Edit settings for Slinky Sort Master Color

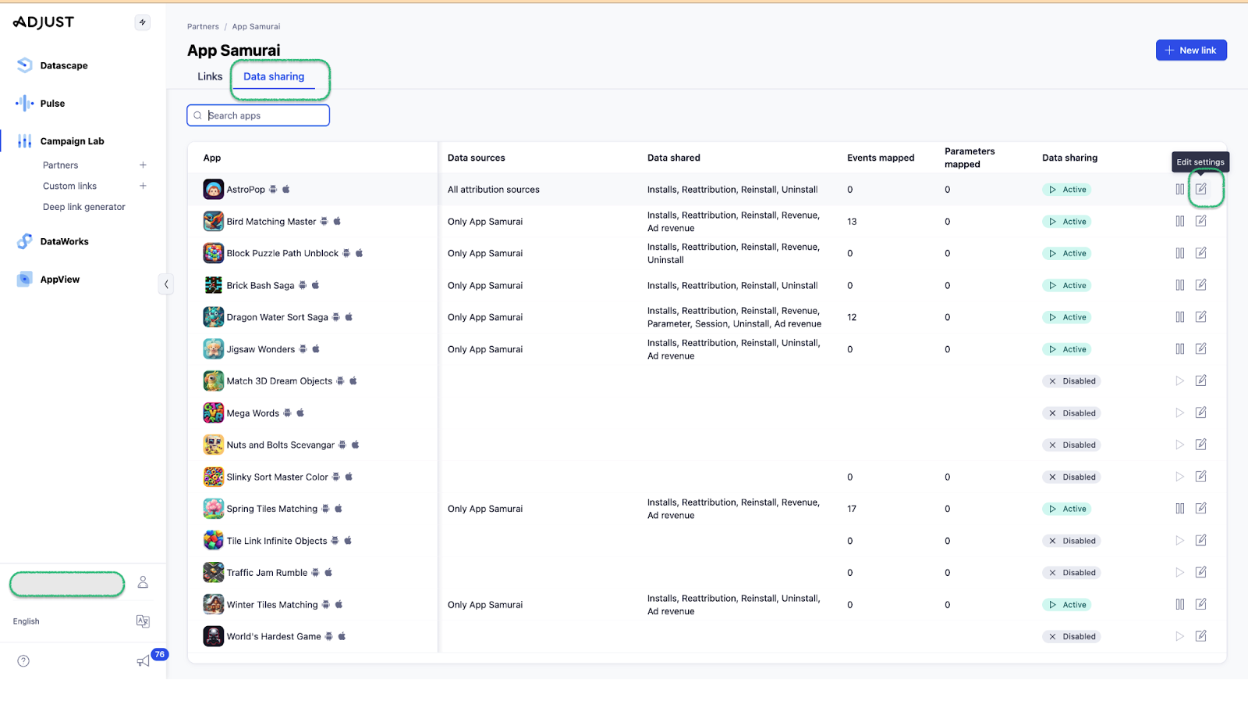(1201, 477)
